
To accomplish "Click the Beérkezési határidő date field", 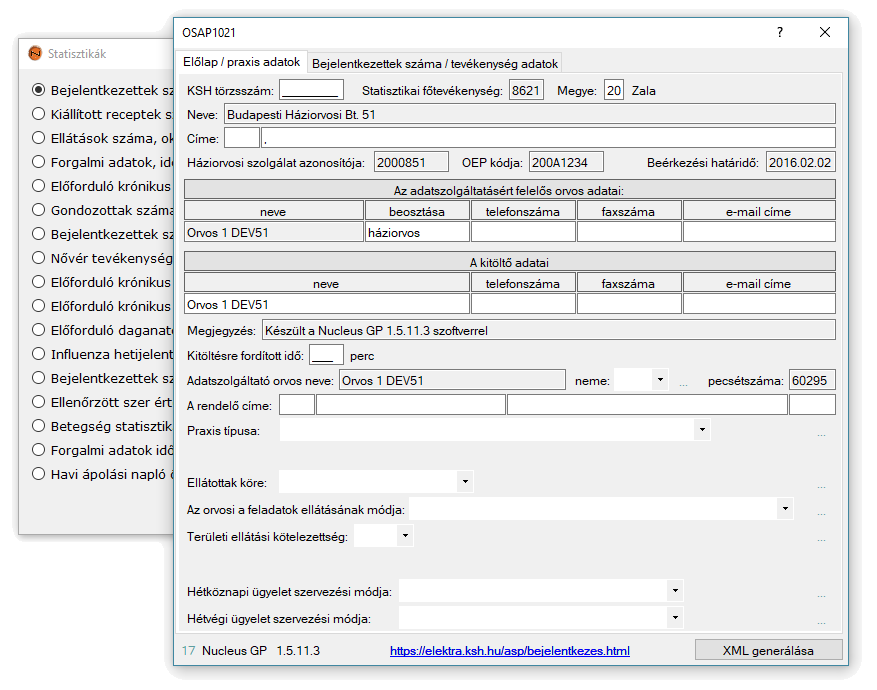I will tap(801, 162).
